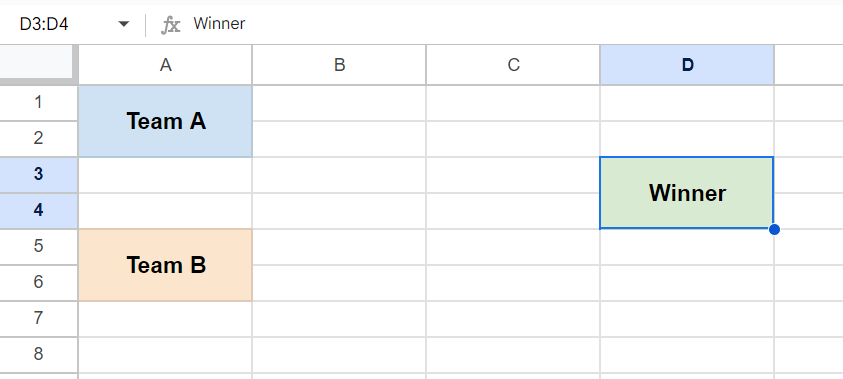Select the merged Team B cell
843x379 pixels.
(166, 265)
